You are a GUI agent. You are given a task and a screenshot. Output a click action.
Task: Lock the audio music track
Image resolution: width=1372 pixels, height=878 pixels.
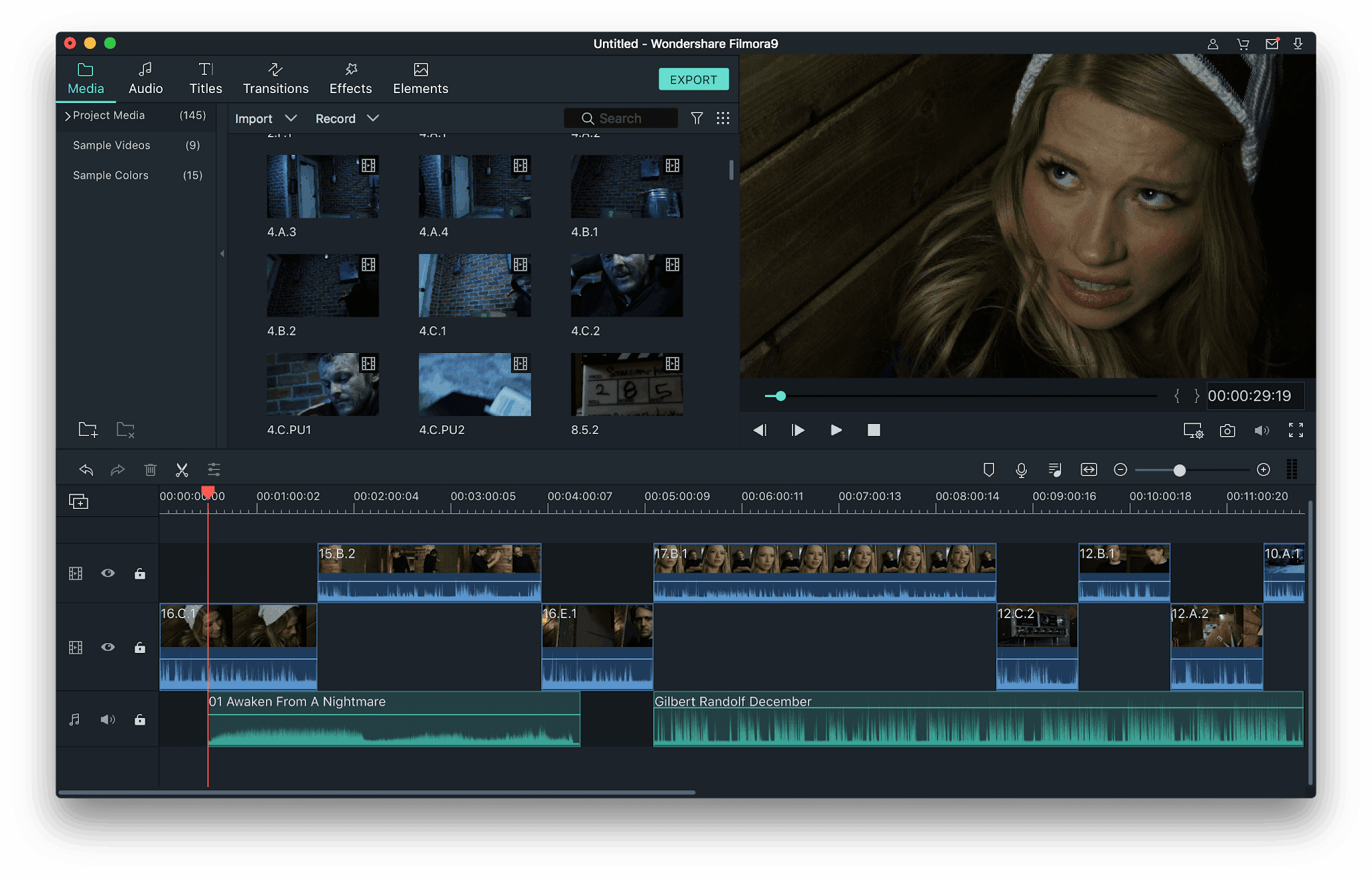tap(139, 719)
